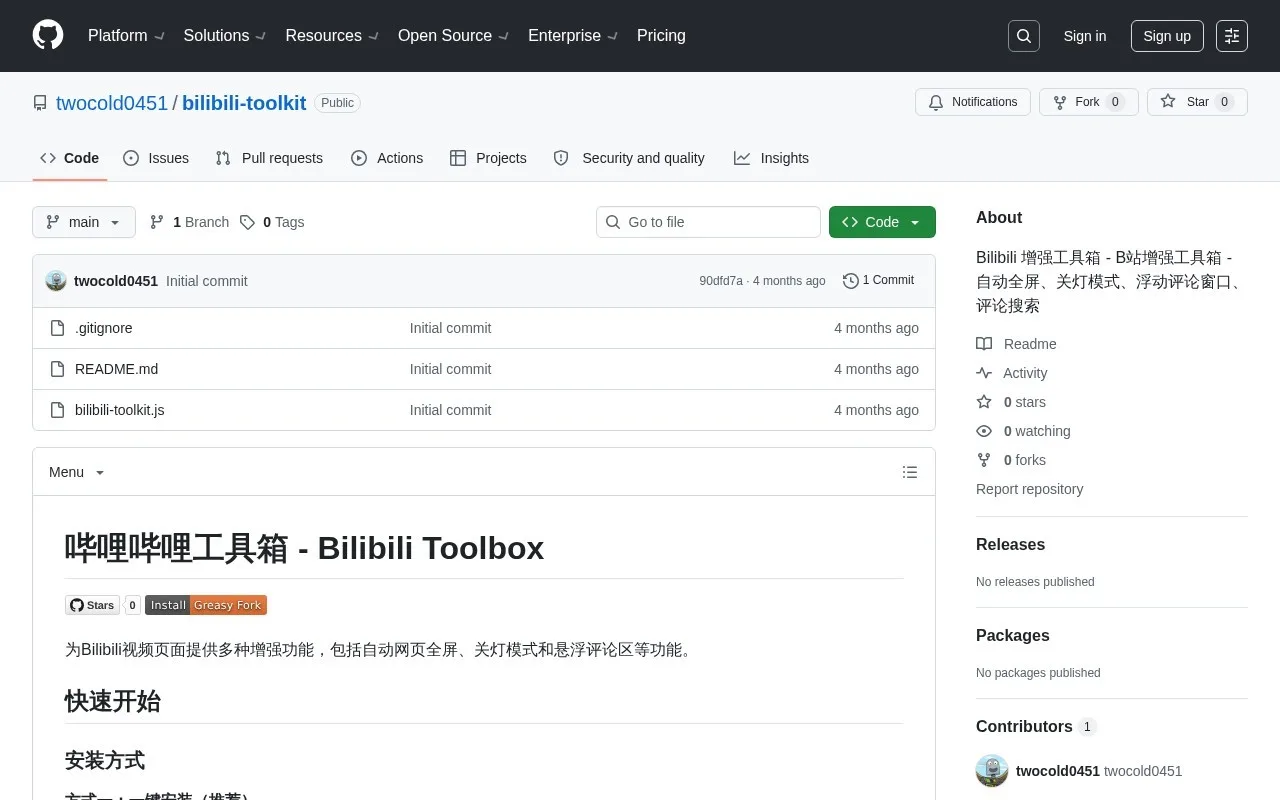
Task: Star the bilibili-toolkit repository
Action: click(1197, 102)
